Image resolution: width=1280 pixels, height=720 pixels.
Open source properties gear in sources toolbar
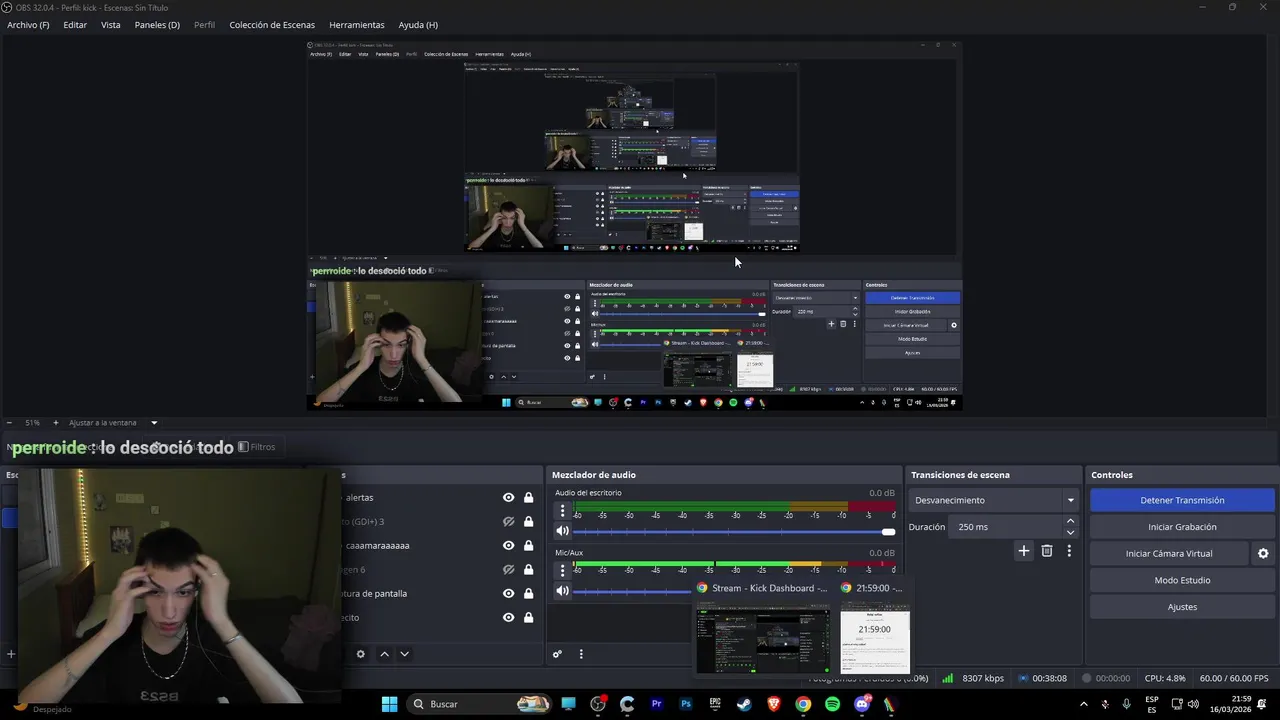point(361,654)
